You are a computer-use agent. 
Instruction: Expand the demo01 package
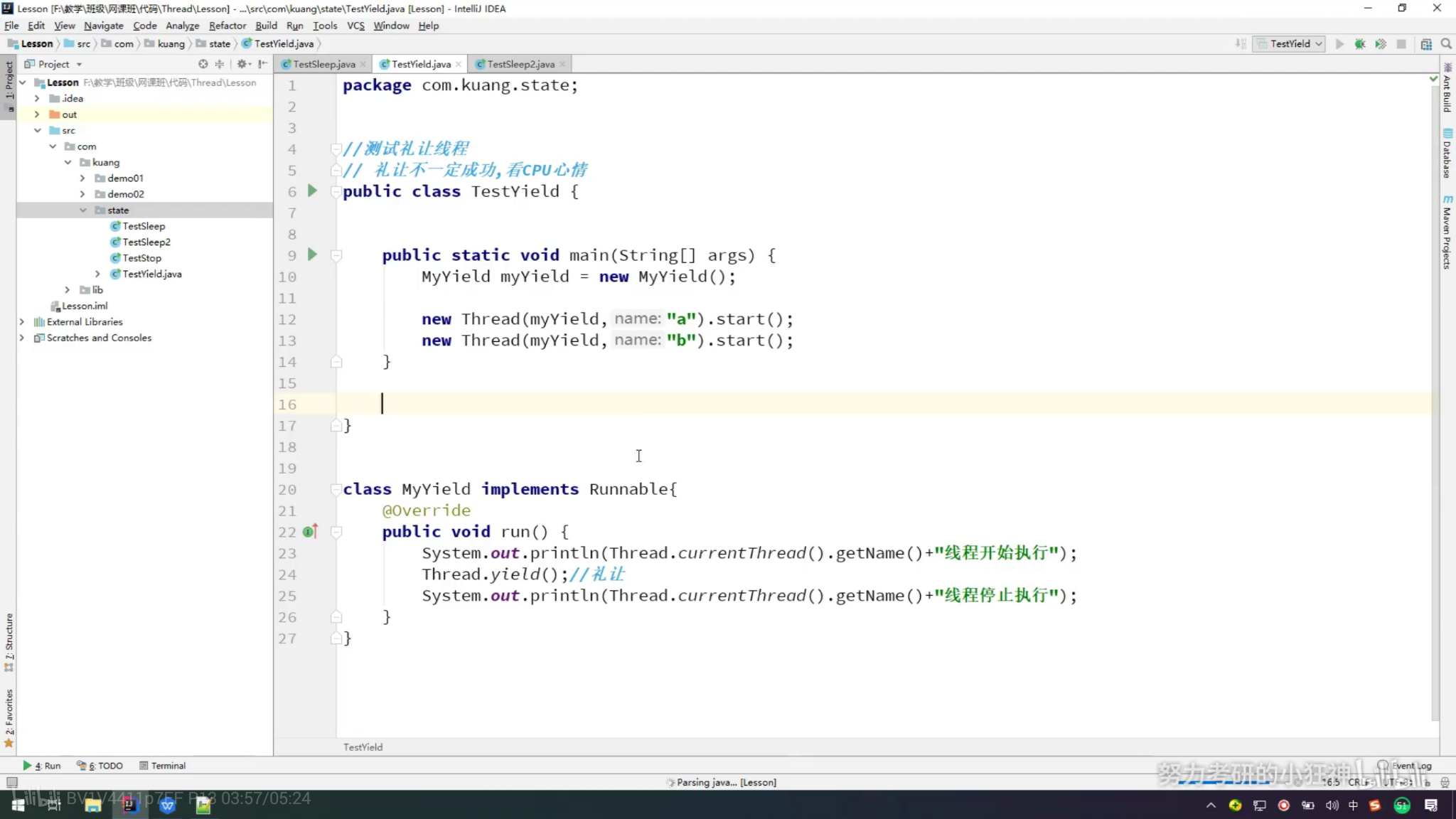[x=82, y=178]
